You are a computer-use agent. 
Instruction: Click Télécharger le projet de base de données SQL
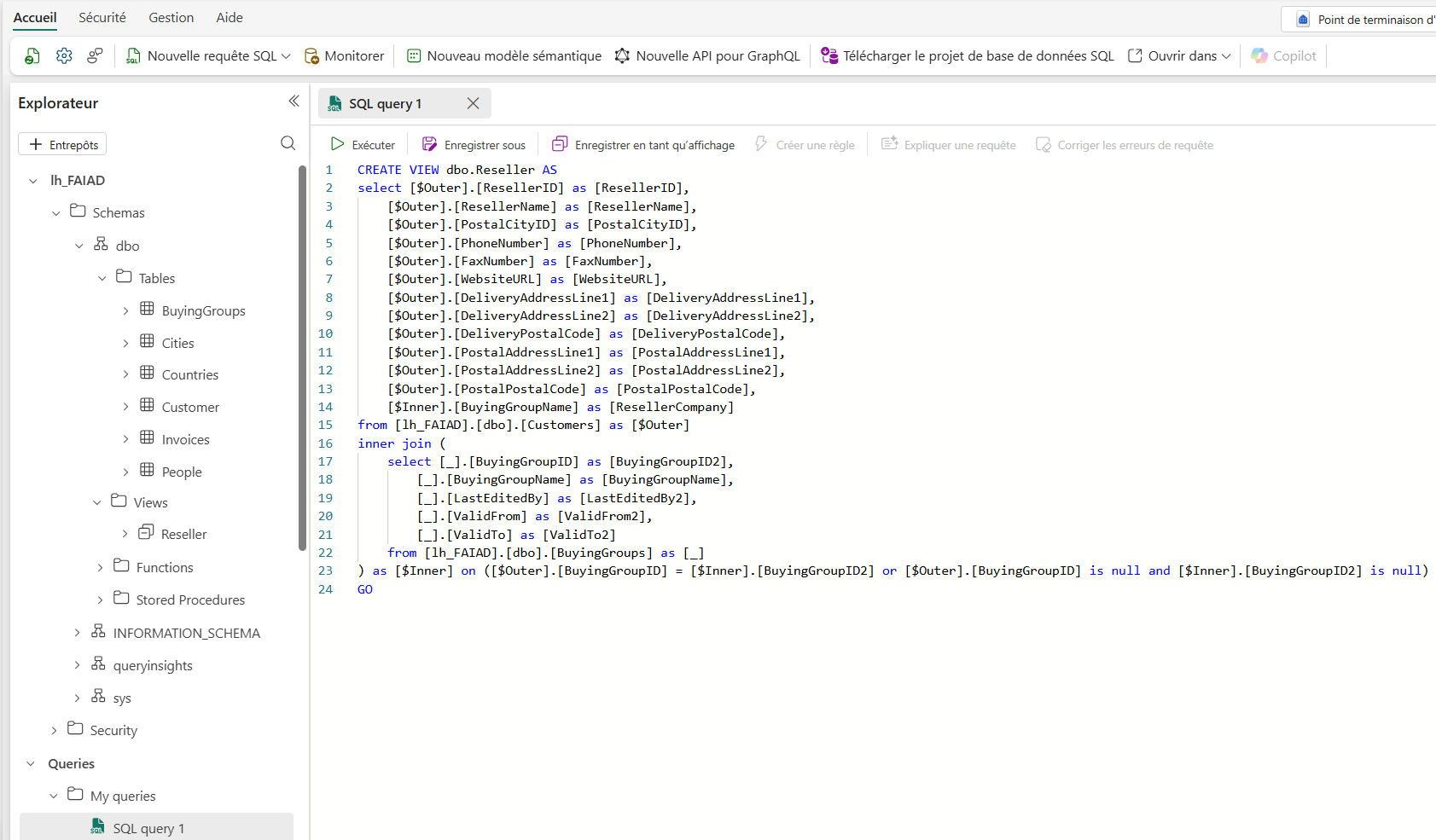[x=968, y=56]
